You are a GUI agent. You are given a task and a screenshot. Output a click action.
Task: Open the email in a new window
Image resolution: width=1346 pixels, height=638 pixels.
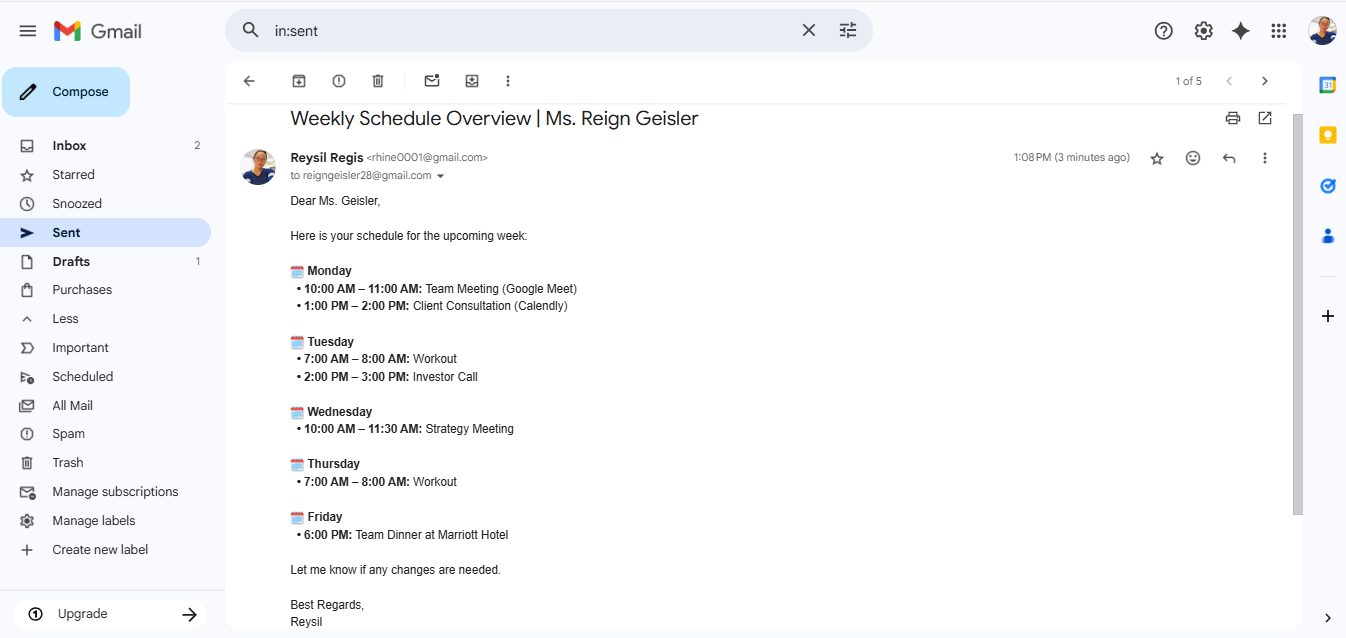click(x=1265, y=118)
